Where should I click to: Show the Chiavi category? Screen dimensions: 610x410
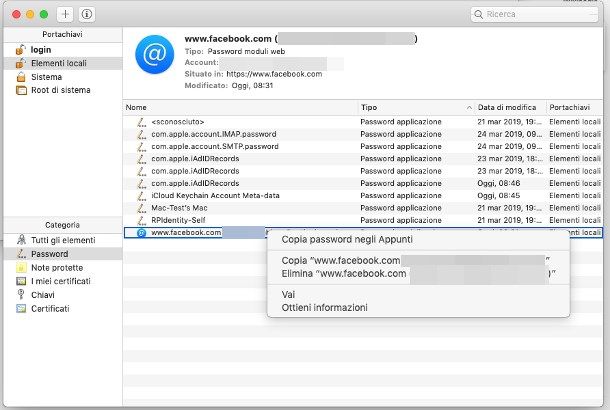click(x=43, y=295)
